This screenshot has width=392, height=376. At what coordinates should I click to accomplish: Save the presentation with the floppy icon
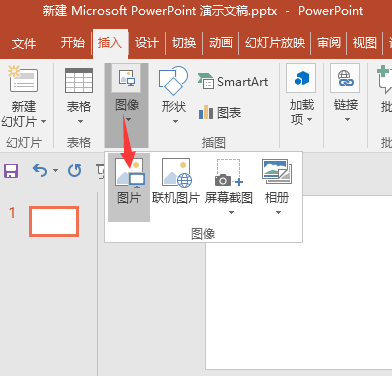[11, 171]
